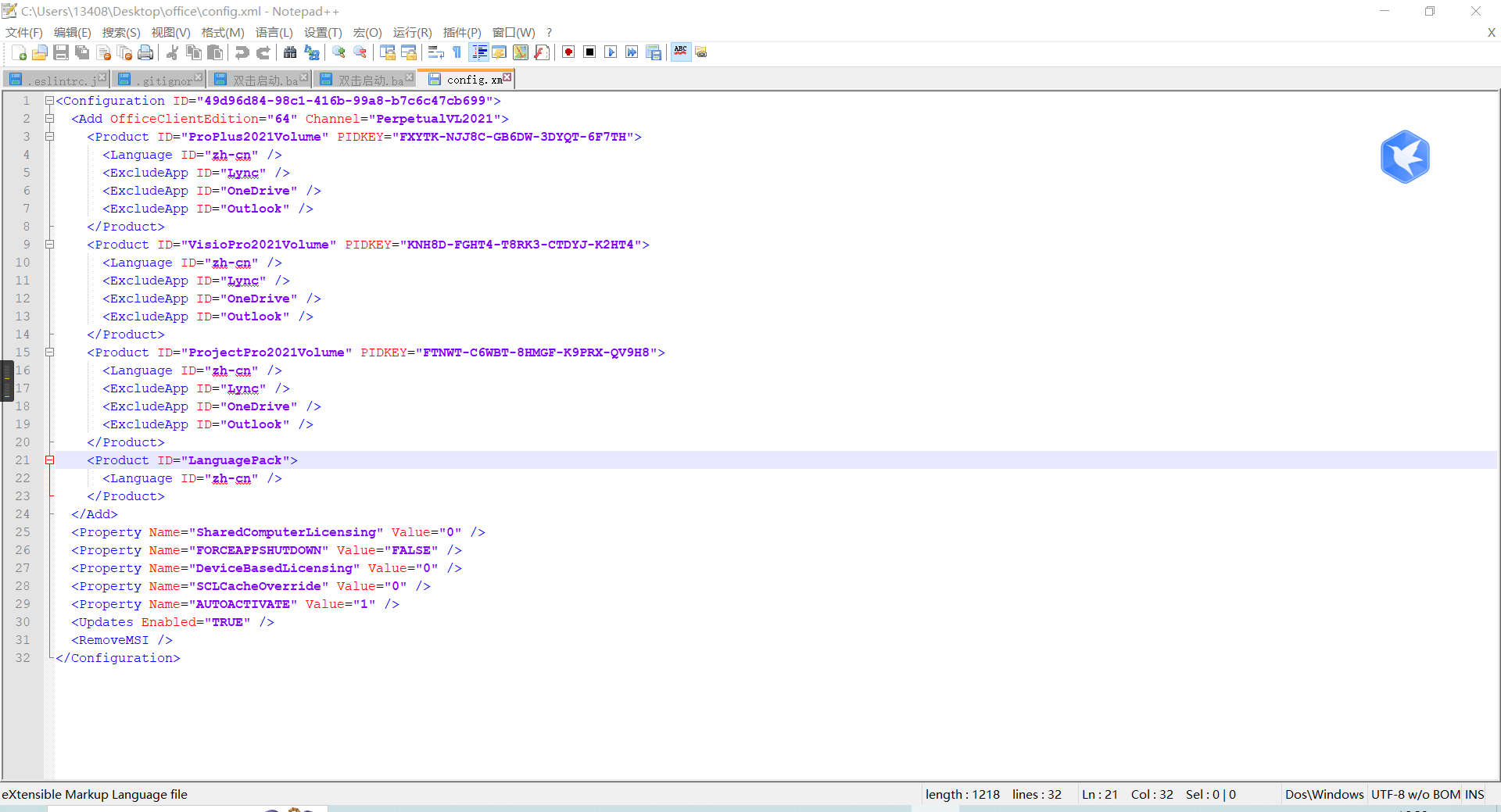Click the New file toolbar icon
The width and height of the screenshot is (1501, 812).
[19, 52]
